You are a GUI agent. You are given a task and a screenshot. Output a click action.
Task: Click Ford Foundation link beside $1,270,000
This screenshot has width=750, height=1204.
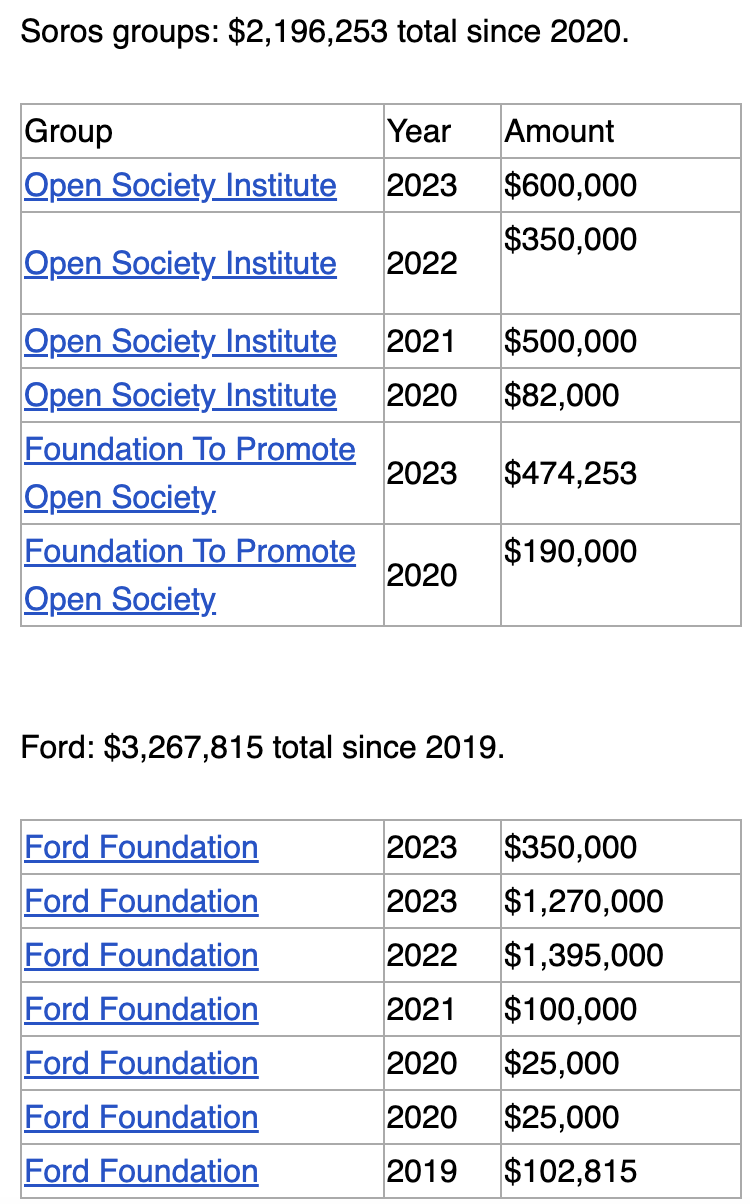pos(141,901)
